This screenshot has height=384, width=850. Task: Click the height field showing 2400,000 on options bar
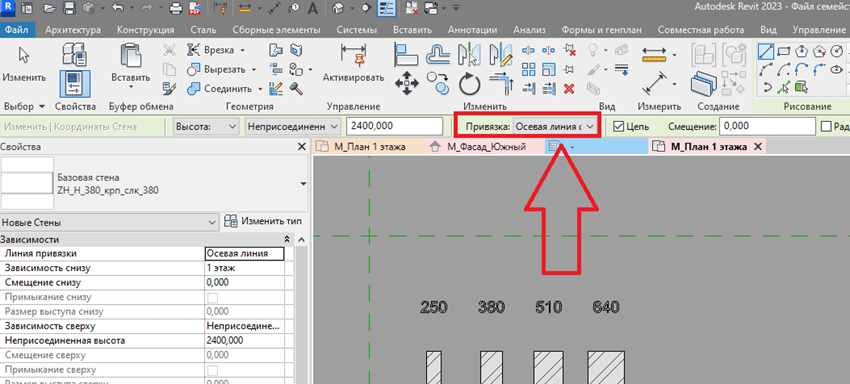[x=395, y=126]
